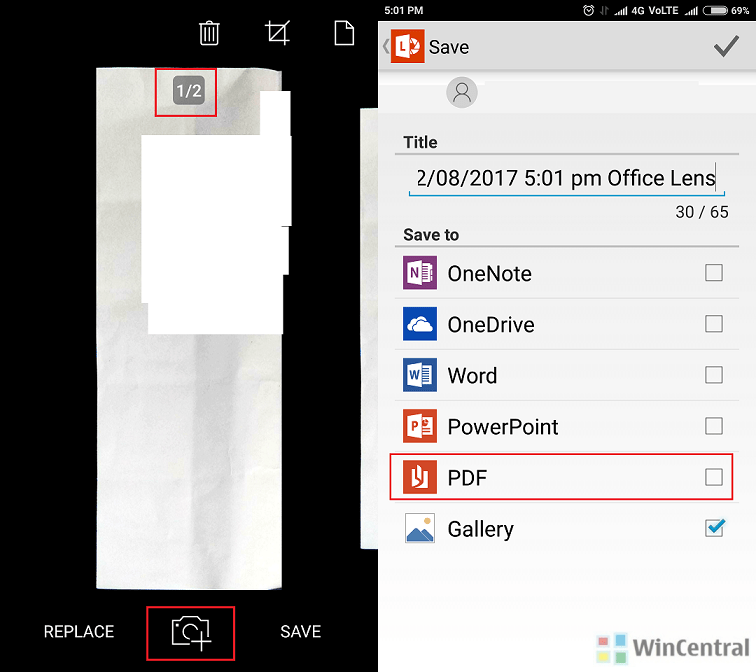Tap the Word app icon

click(x=420, y=375)
